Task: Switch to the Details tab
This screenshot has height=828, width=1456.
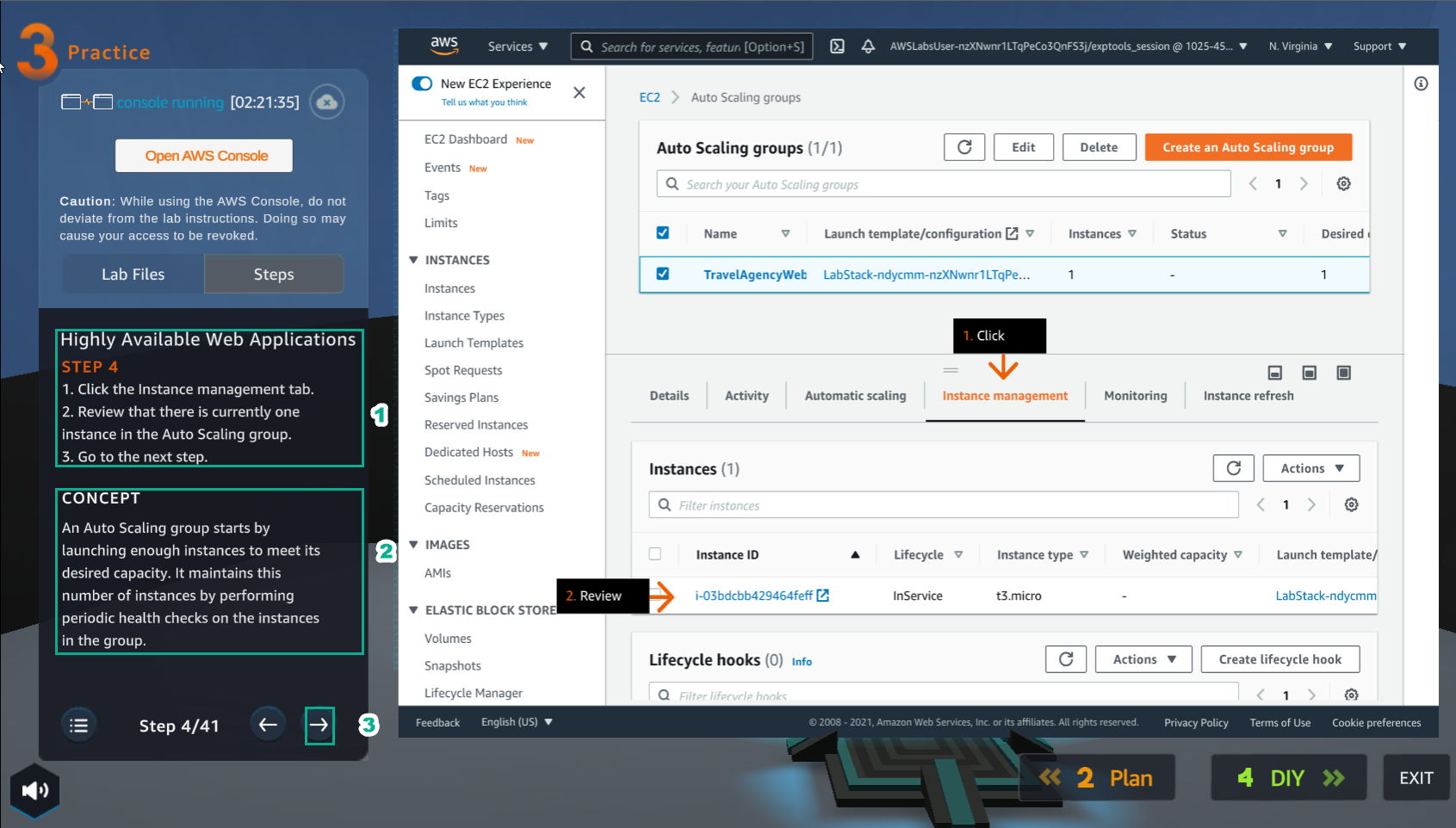Action: pyautogui.click(x=669, y=396)
